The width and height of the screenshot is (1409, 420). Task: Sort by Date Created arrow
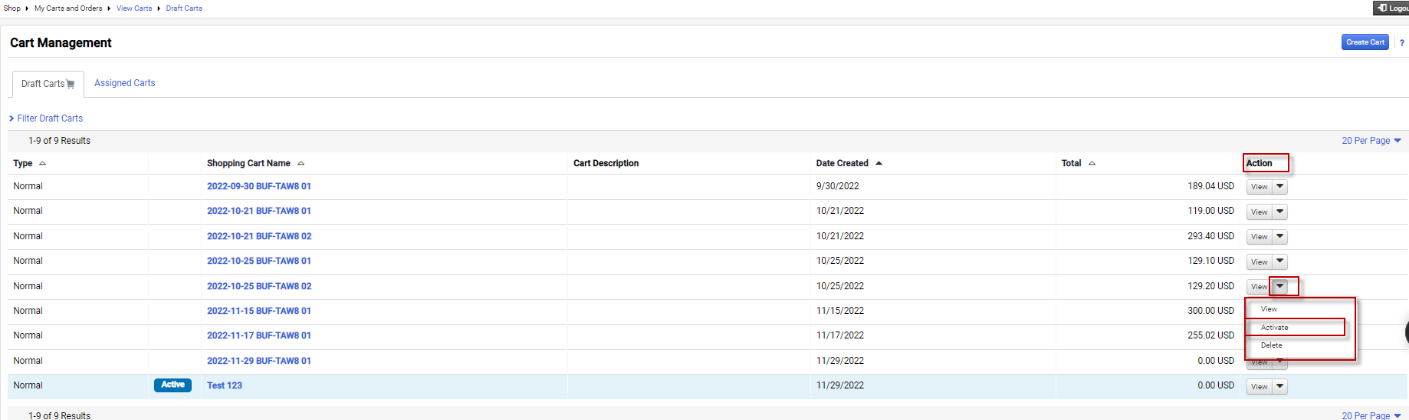click(x=879, y=163)
